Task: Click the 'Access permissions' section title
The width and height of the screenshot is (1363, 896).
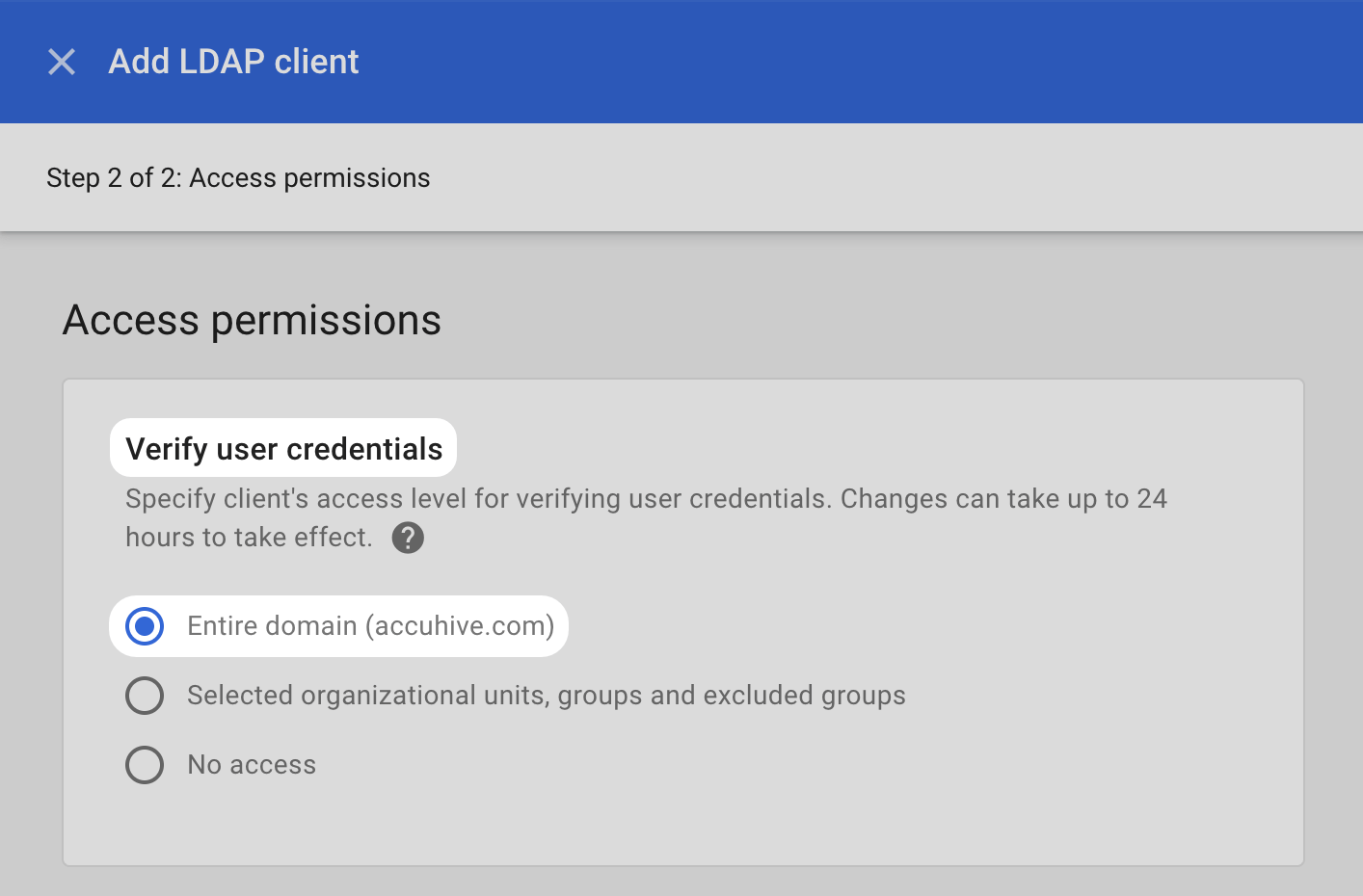Action: click(252, 320)
